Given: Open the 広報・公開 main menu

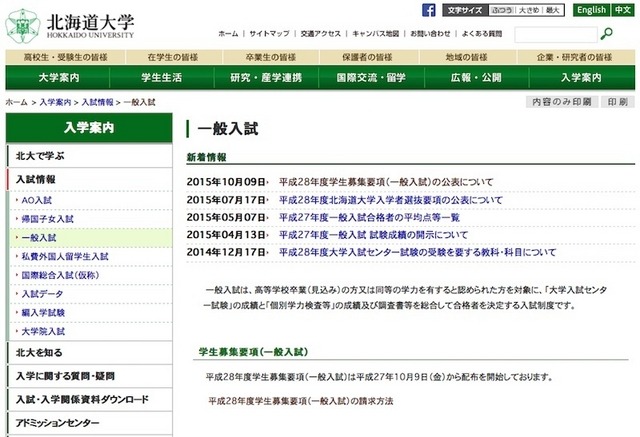Looking at the screenshot, I should [476, 77].
